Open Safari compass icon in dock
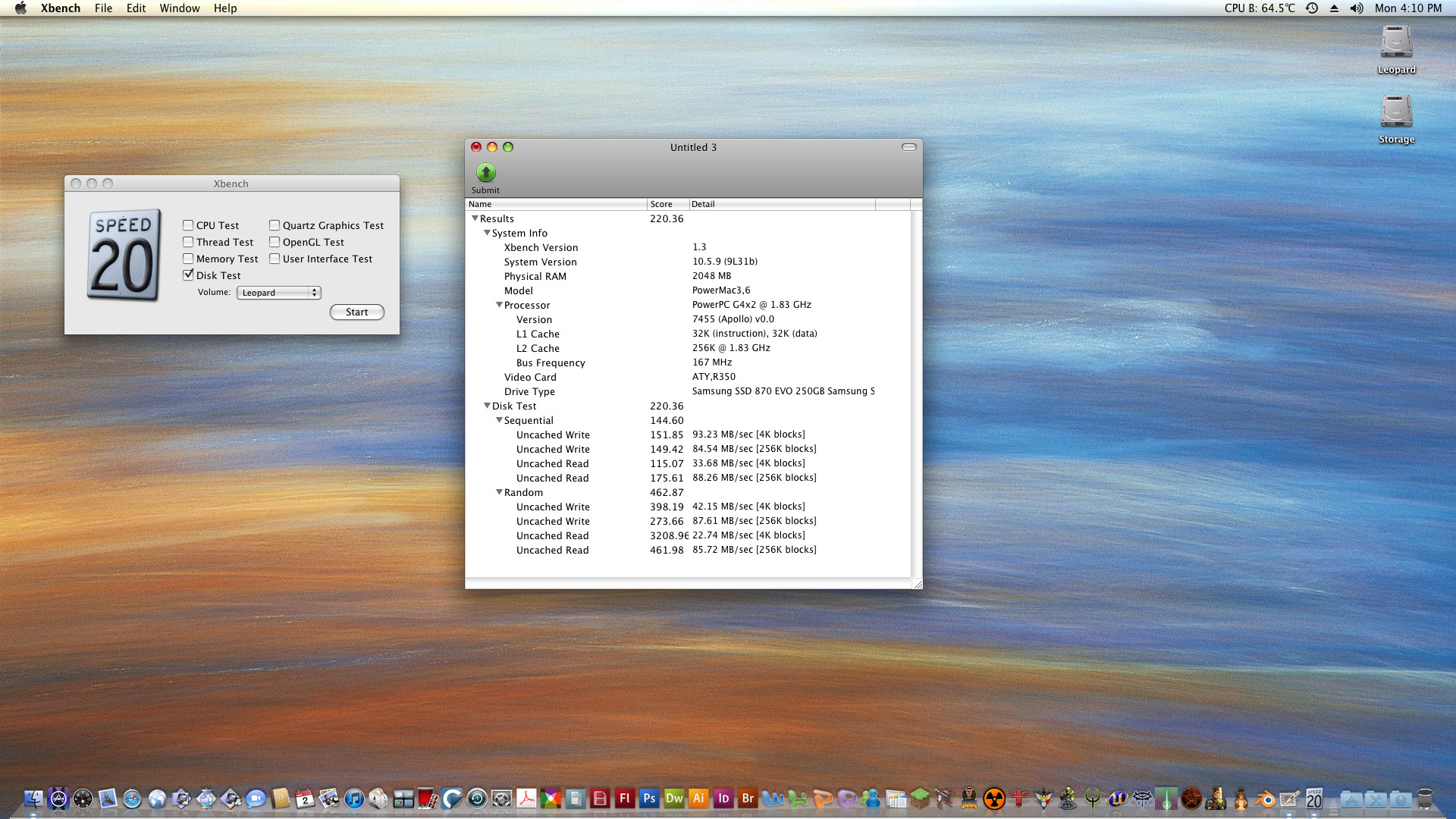 [132, 799]
